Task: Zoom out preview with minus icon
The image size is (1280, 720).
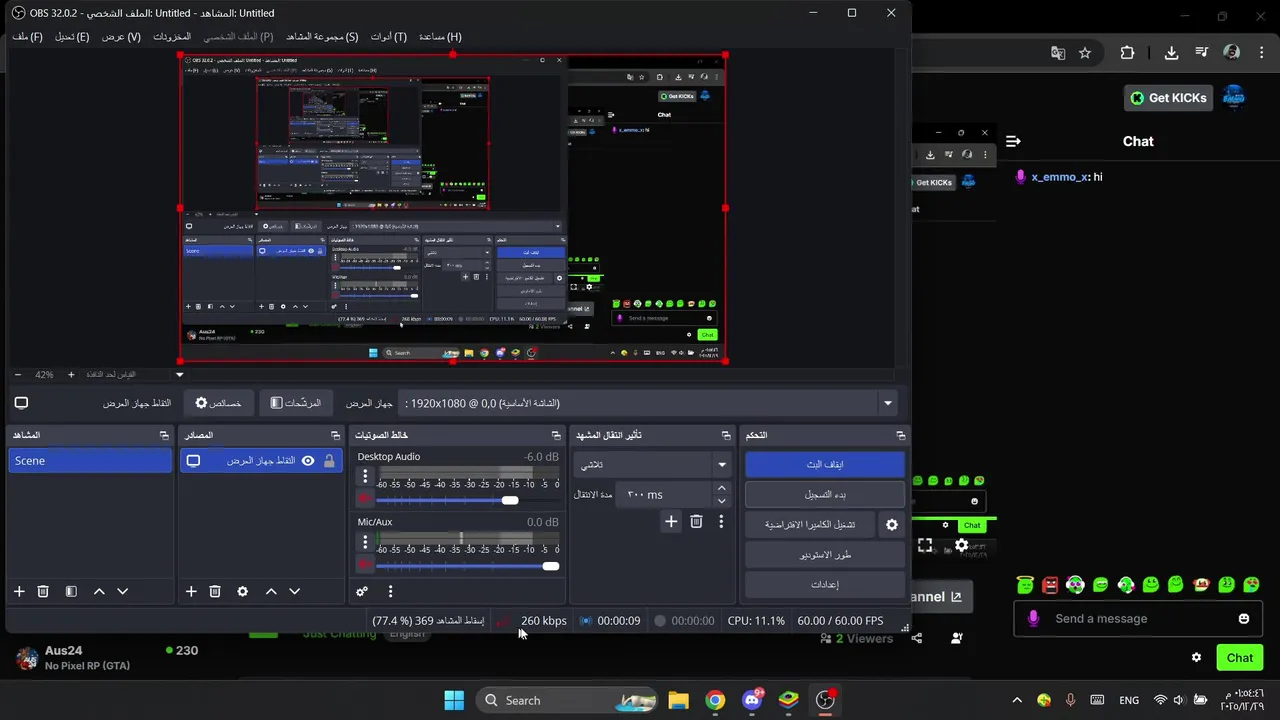Action: pos(18,375)
